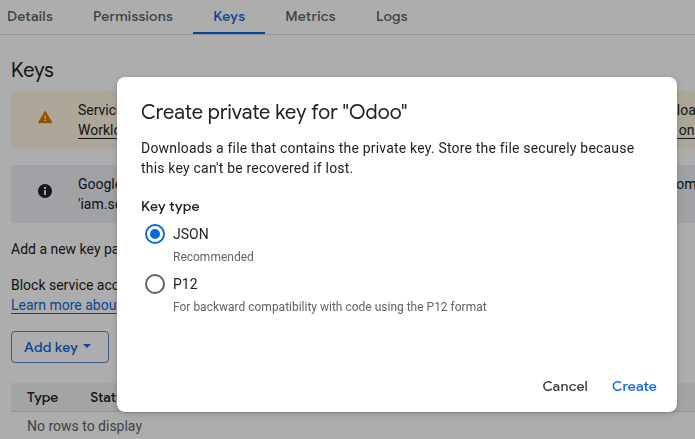Switch to the Logs tab
The width and height of the screenshot is (695, 439).
[x=391, y=16]
